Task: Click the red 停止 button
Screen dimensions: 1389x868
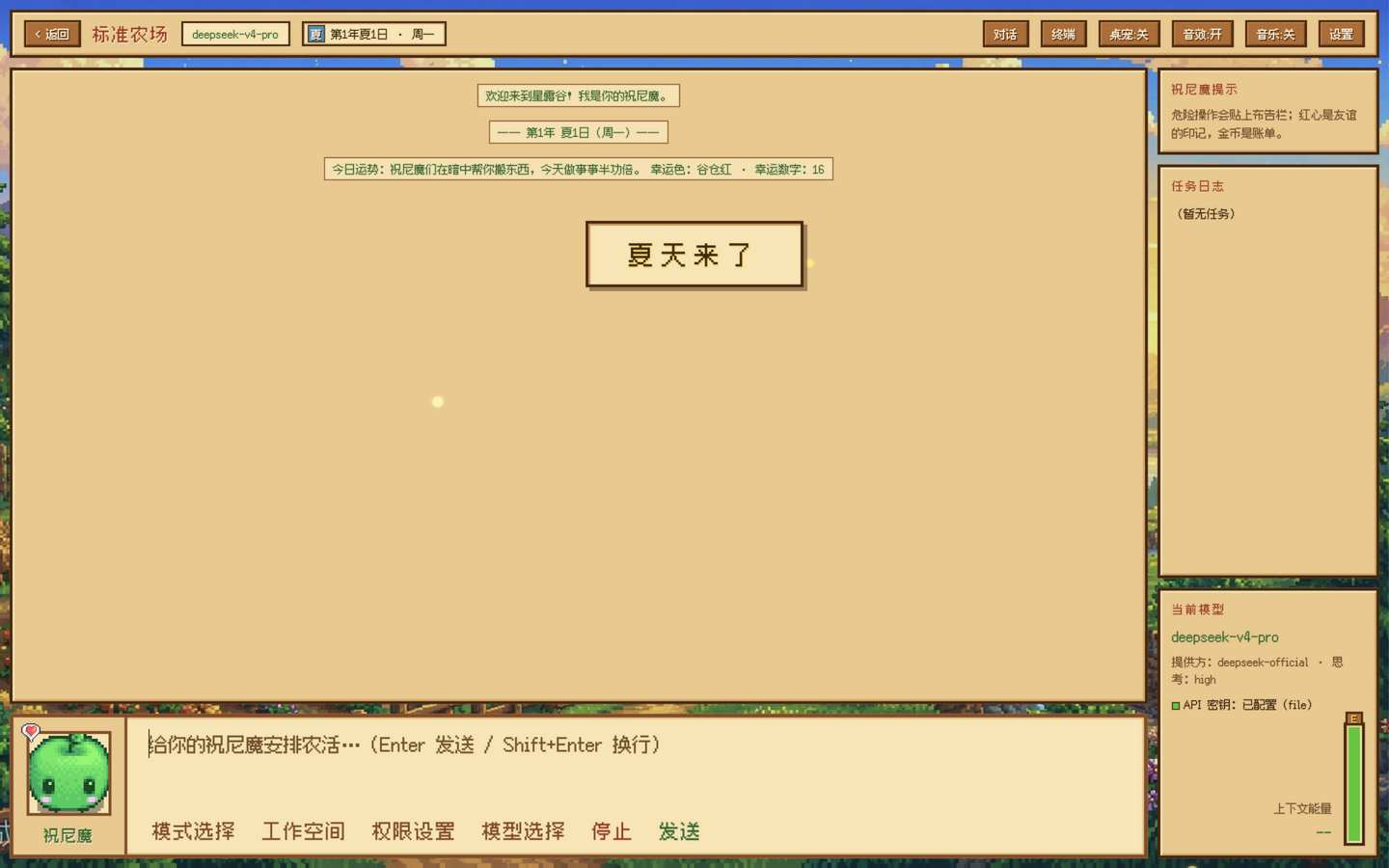Action: pyautogui.click(x=612, y=831)
